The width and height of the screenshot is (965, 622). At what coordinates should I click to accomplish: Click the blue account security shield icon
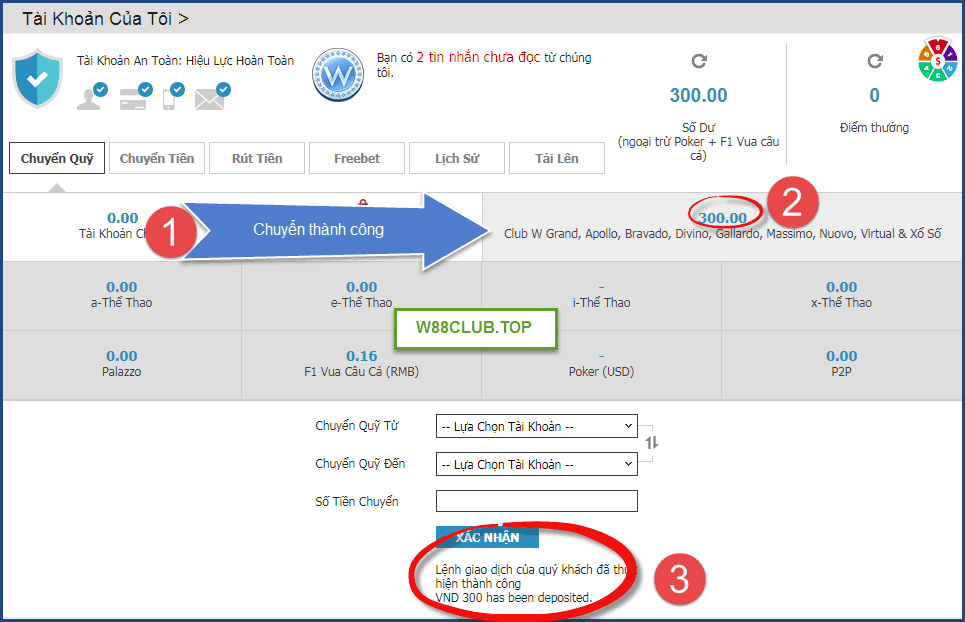point(38,79)
